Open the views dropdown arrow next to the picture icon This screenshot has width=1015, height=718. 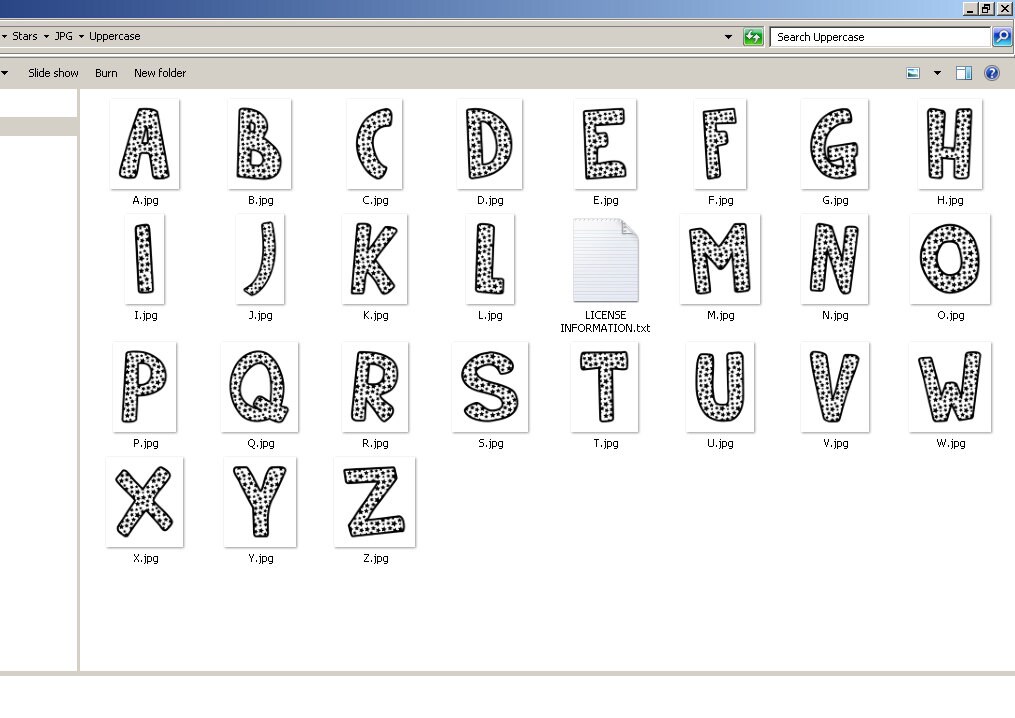[937, 72]
